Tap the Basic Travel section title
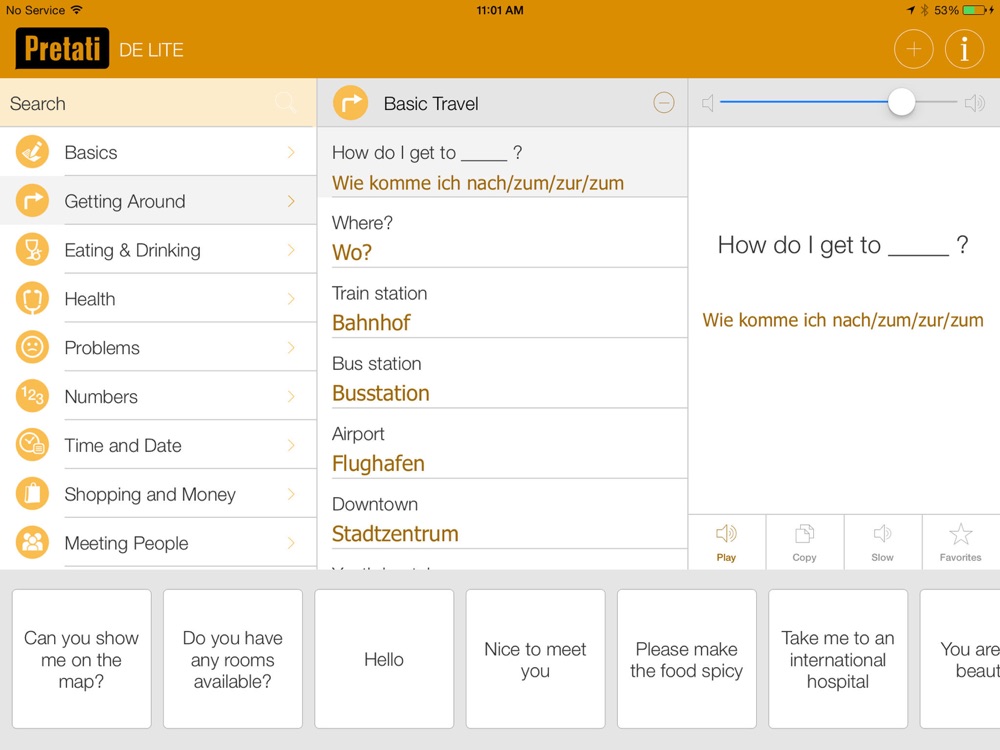1000x750 pixels. click(431, 103)
